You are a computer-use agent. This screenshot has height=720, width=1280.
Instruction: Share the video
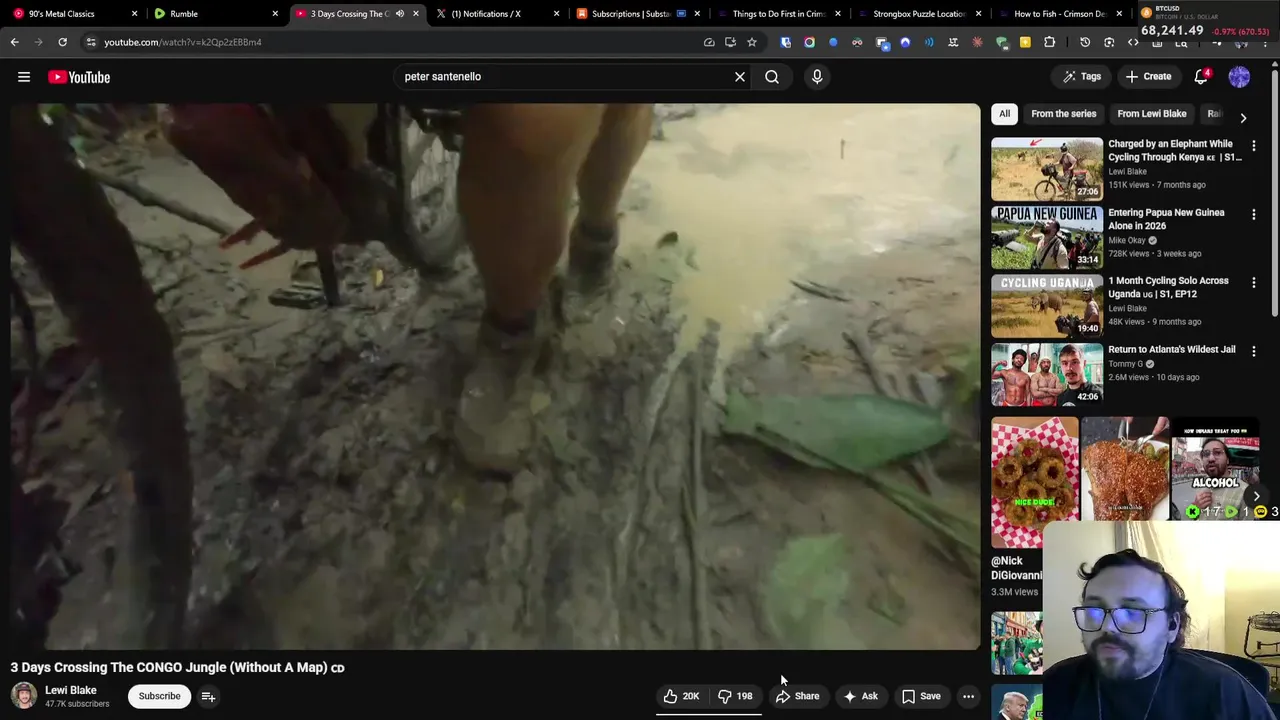(x=797, y=696)
